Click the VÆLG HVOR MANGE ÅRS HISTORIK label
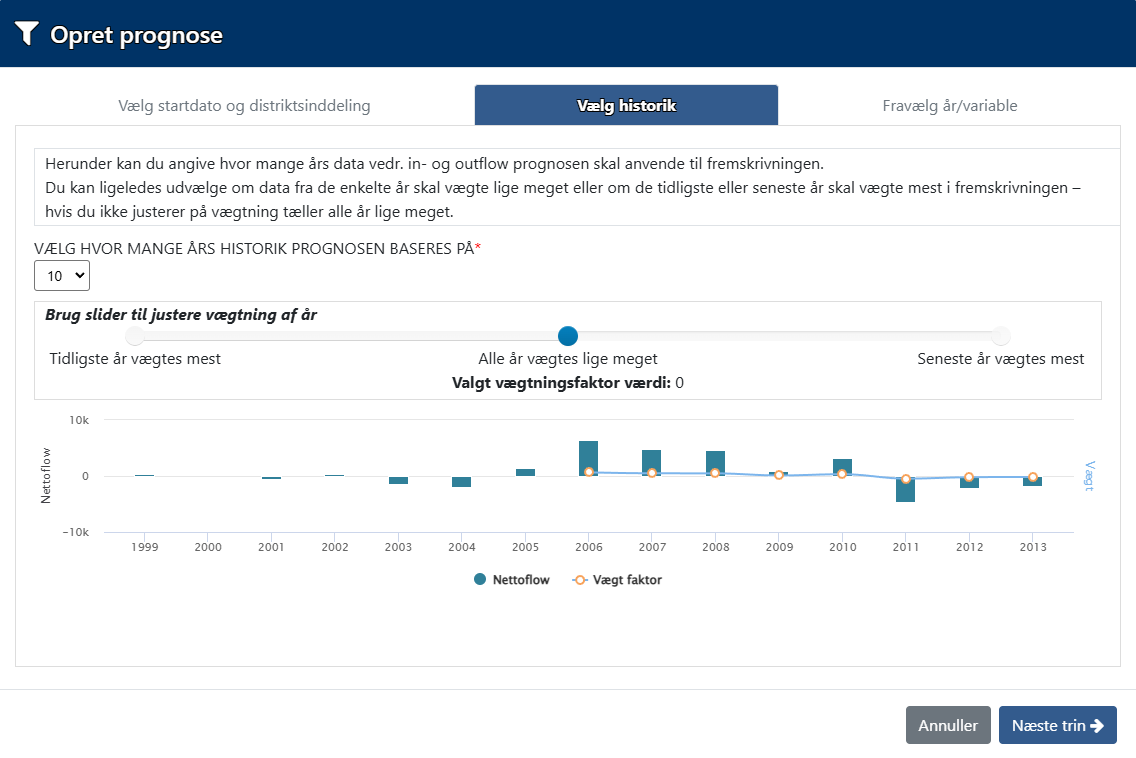The height and width of the screenshot is (758, 1136). 257,249
